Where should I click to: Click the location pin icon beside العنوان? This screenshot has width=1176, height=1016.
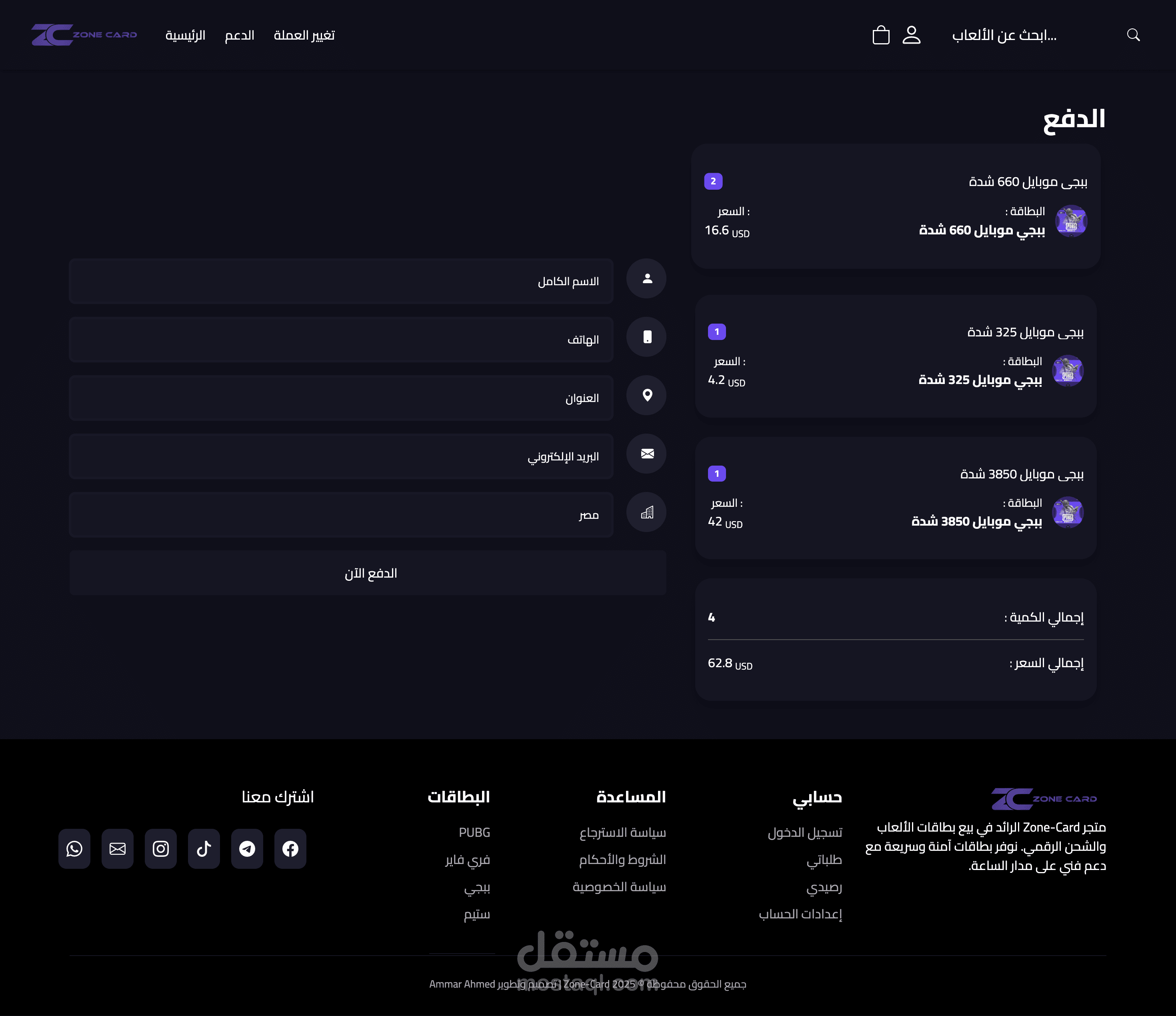(646, 395)
